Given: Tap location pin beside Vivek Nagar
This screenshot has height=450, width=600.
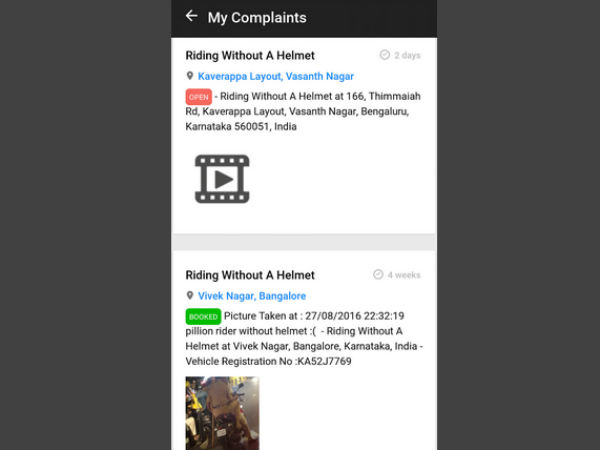Looking at the screenshot, I should [x=189, y=295].
